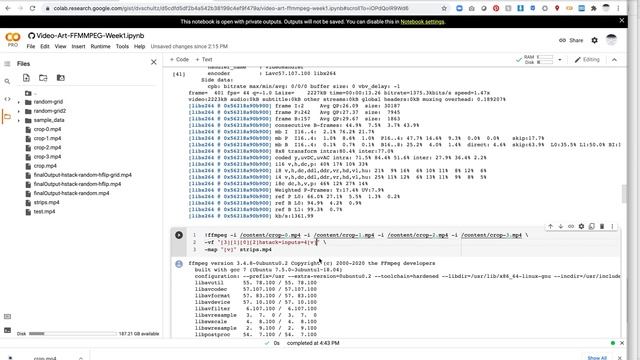The image size is (640, 360).
Task: Select file crop.mp4 in Files panel
Action: click(45, 166)
